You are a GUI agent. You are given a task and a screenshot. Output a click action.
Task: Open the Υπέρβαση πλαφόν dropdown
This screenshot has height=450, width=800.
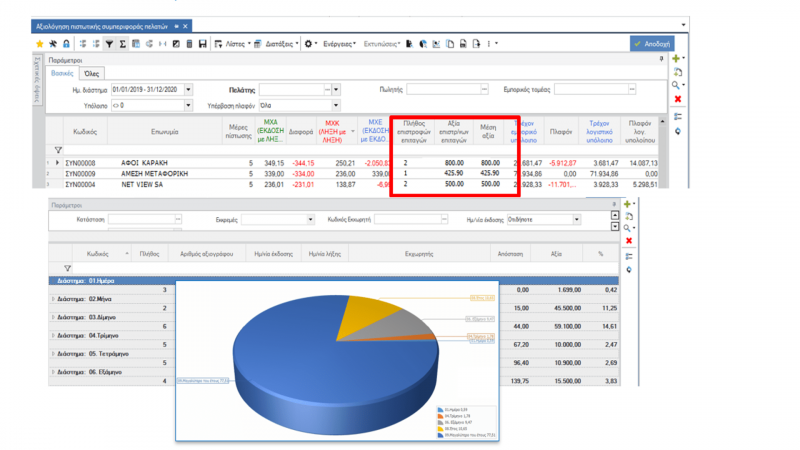pos(336,106)
